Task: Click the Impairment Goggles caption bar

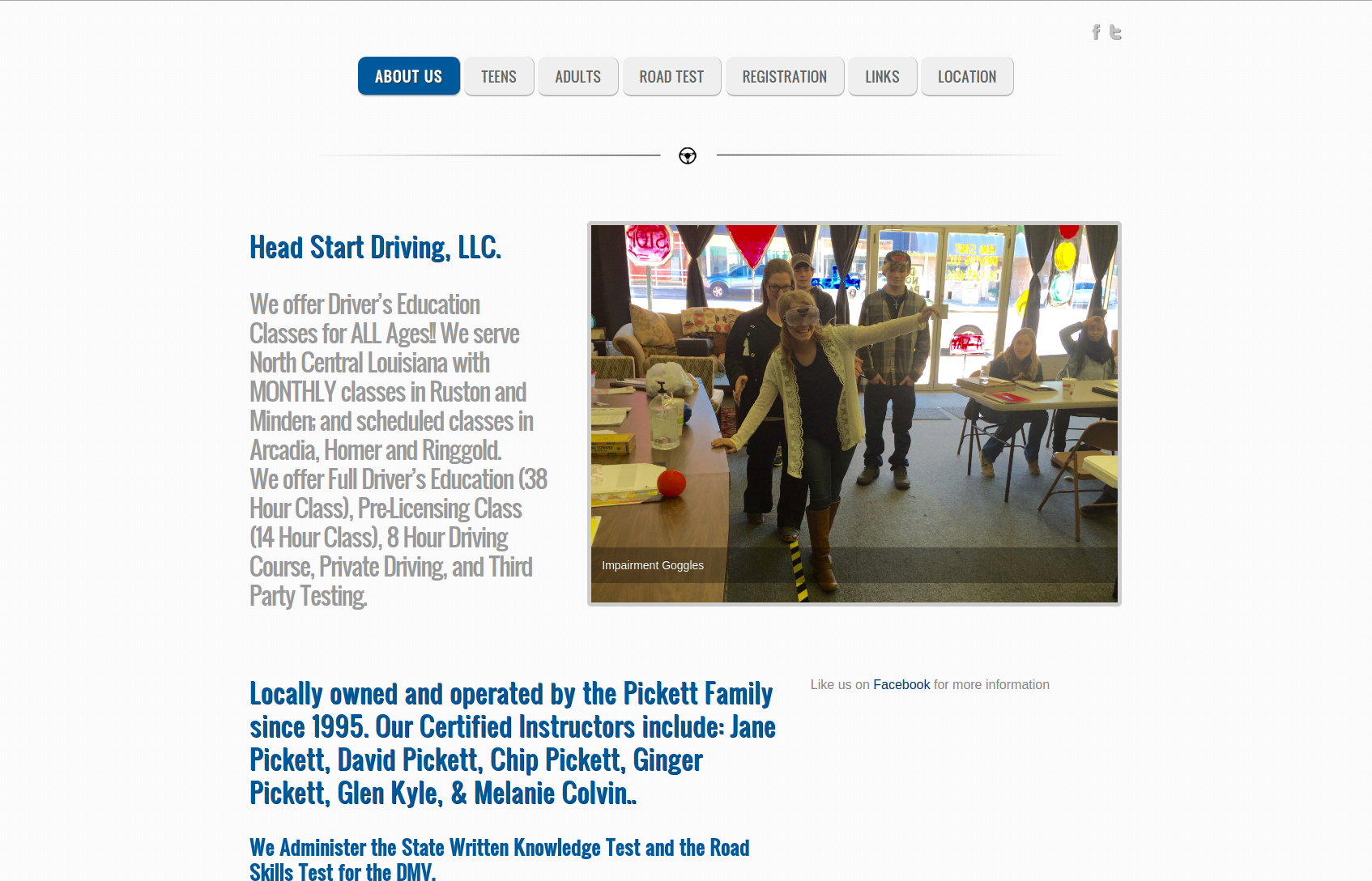Action: coord(854,565)
